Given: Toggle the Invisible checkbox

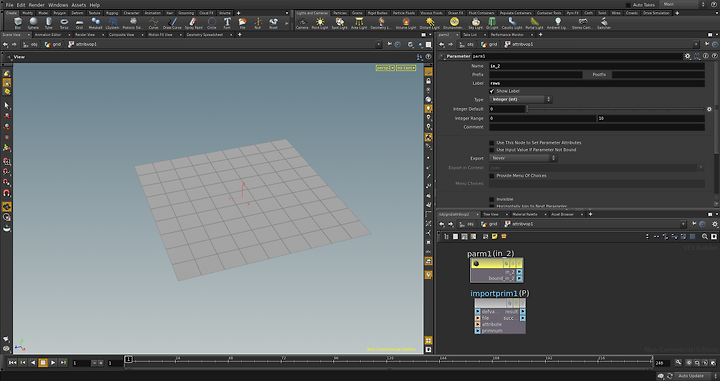Looking at the screenshot, I should pos(492,199).
